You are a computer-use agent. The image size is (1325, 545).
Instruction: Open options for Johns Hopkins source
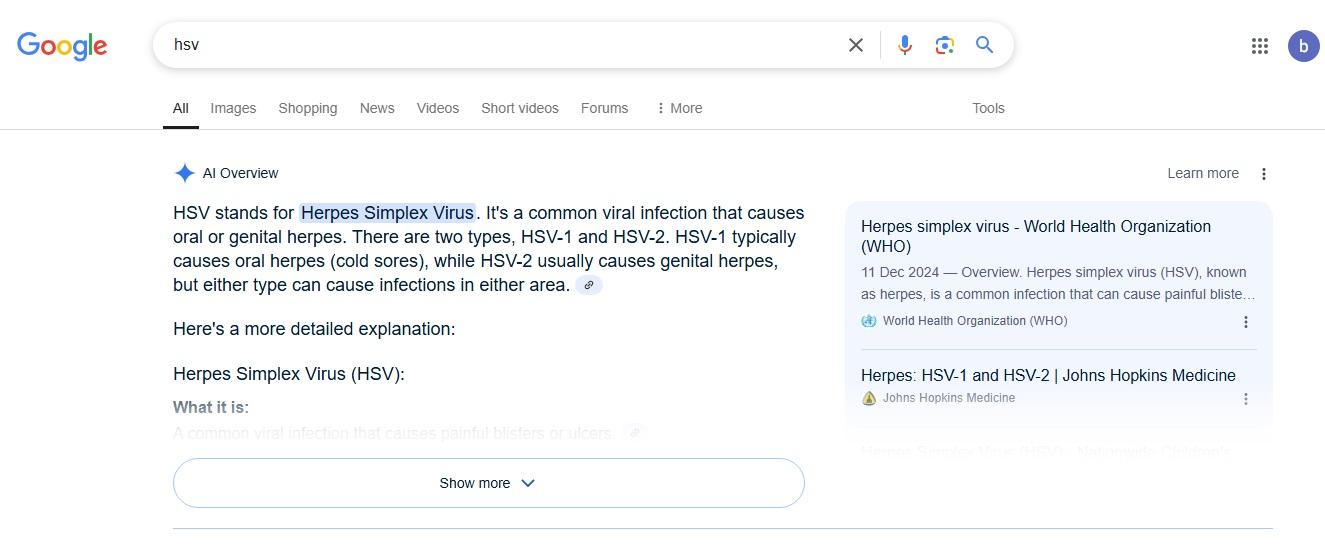pos(1246,399)
